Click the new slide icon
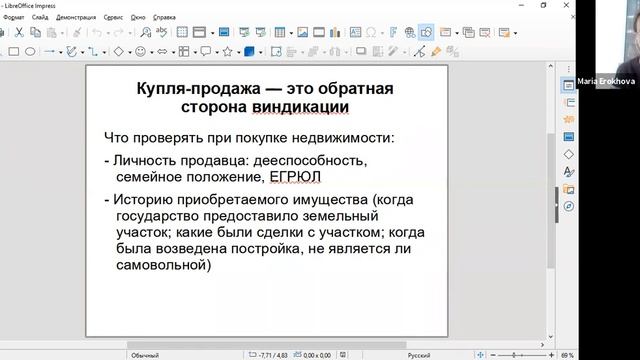Screen dimensions: 640x360 (x=445, y=32)
